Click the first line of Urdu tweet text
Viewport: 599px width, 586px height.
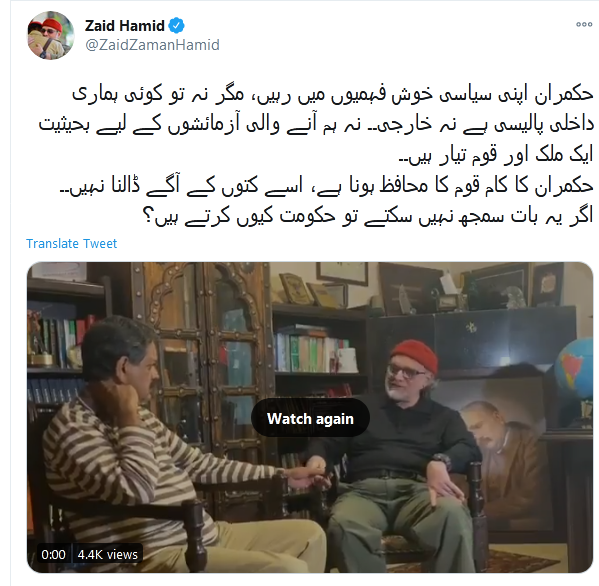(x=333, y=94)
